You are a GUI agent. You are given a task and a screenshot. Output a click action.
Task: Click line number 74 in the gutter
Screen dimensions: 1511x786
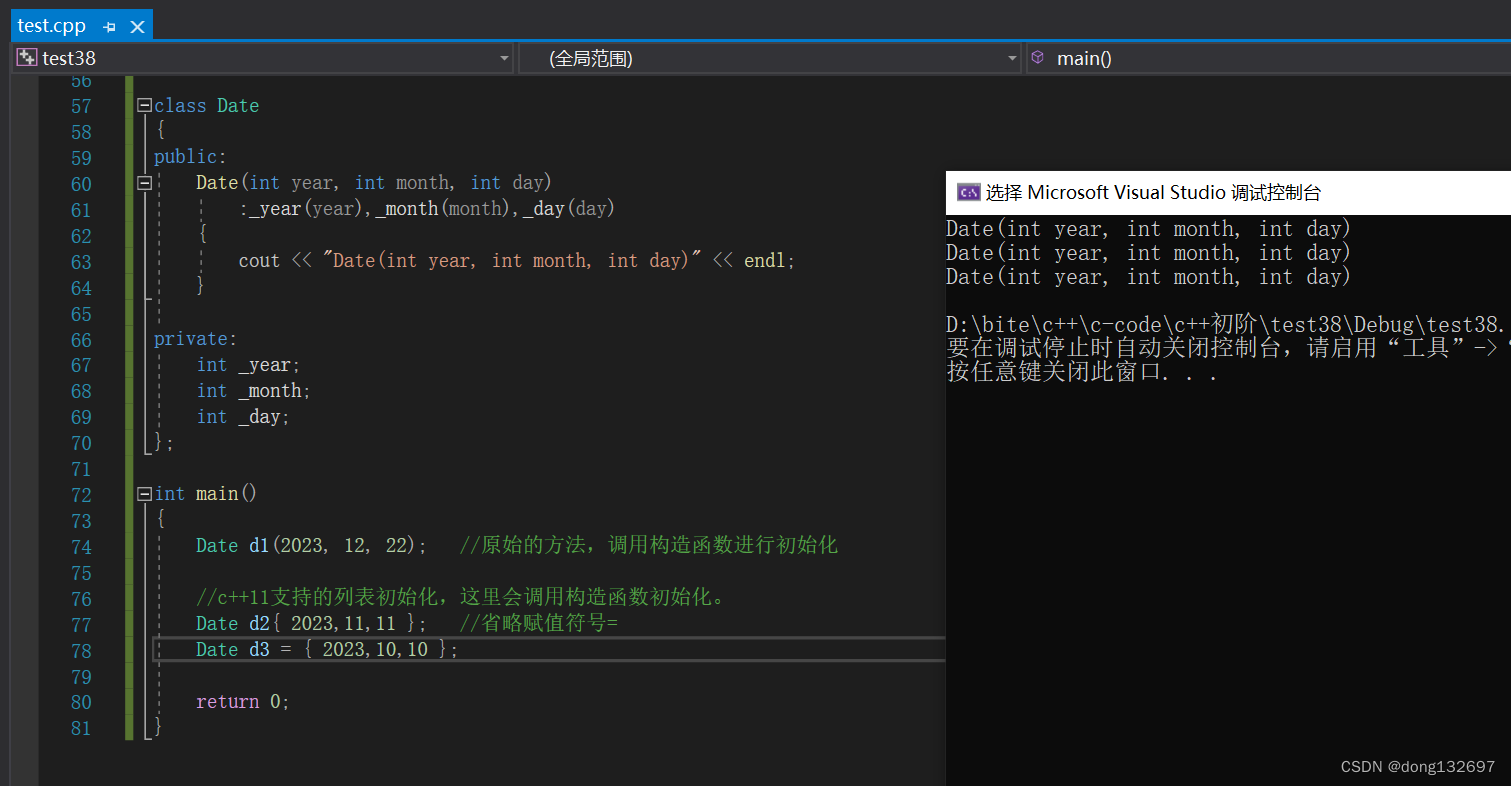coord(80,547)
